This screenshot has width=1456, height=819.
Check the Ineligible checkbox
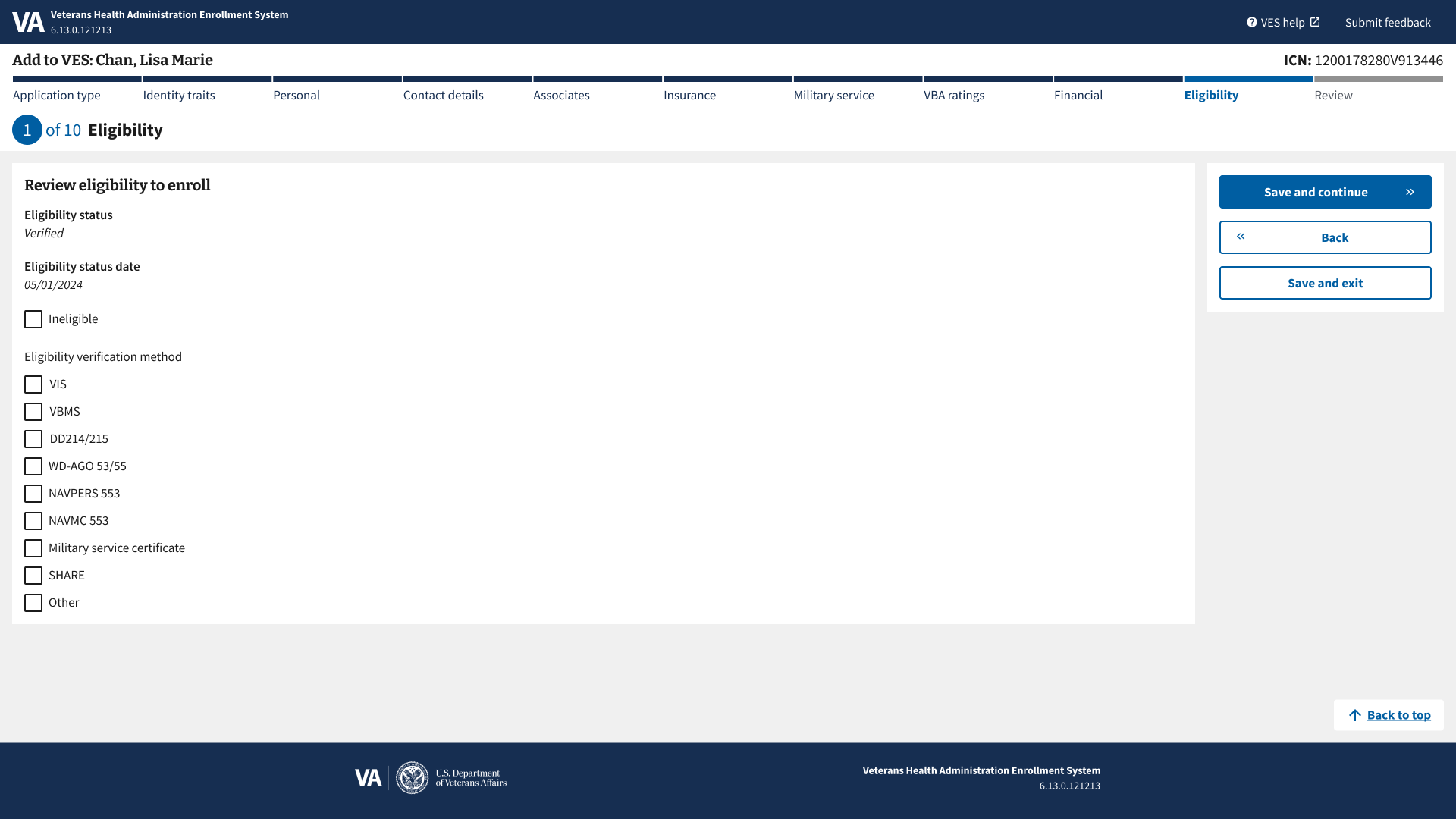[33, 319]
